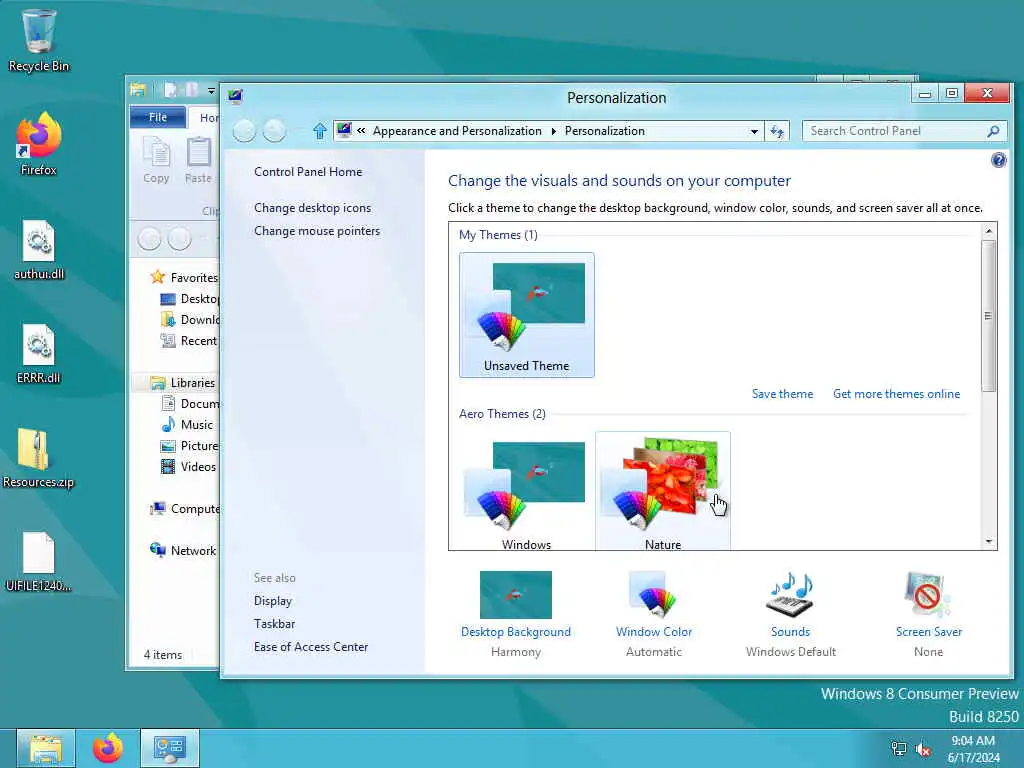The width and height of the screenshot is (1024, 768).
Task: Click the taskbar clock showing 9:04 AM
Action: click(x=973, y=749)
